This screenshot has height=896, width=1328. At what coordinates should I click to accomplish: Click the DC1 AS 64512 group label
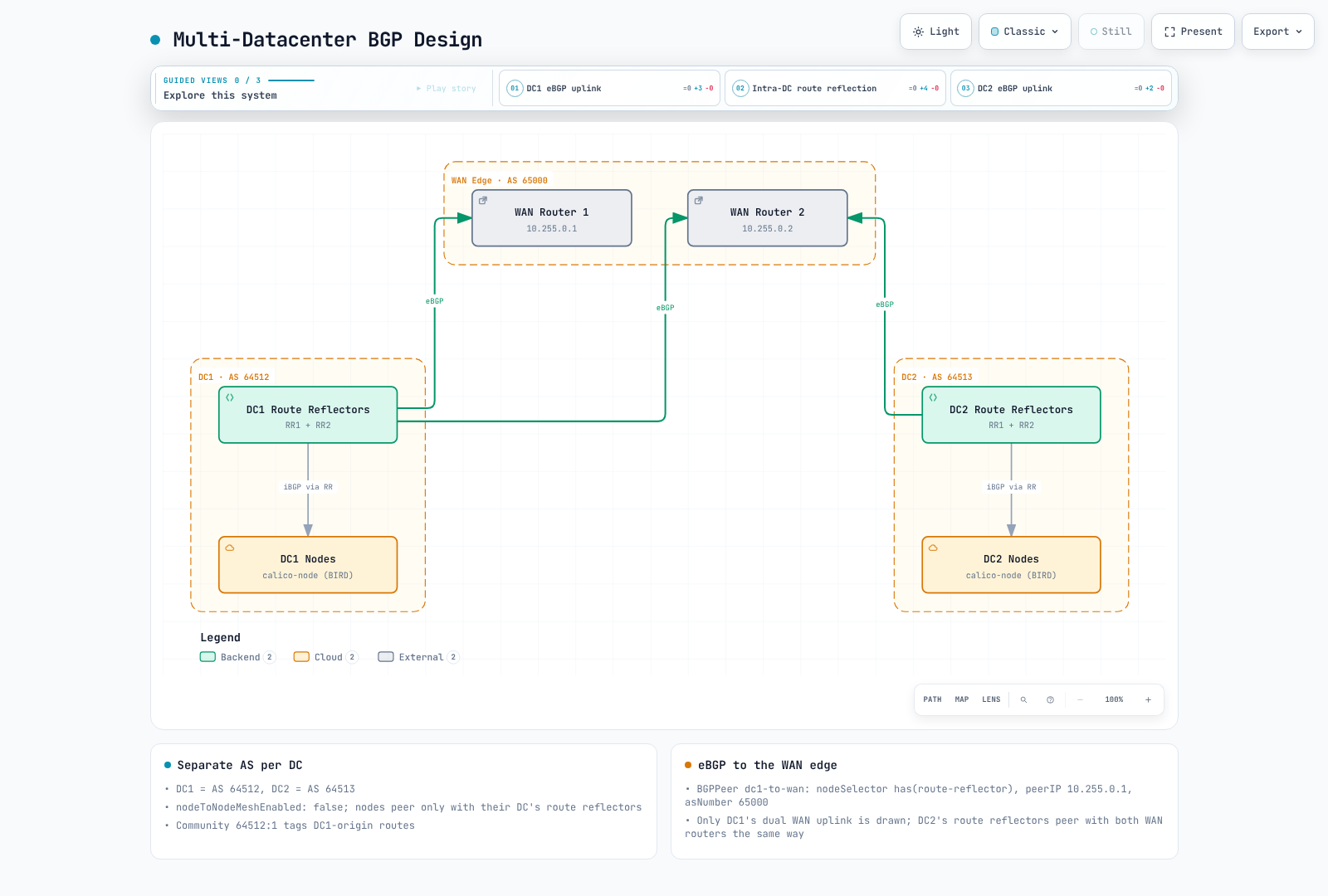pyautogui.click(x=234, y=377)
